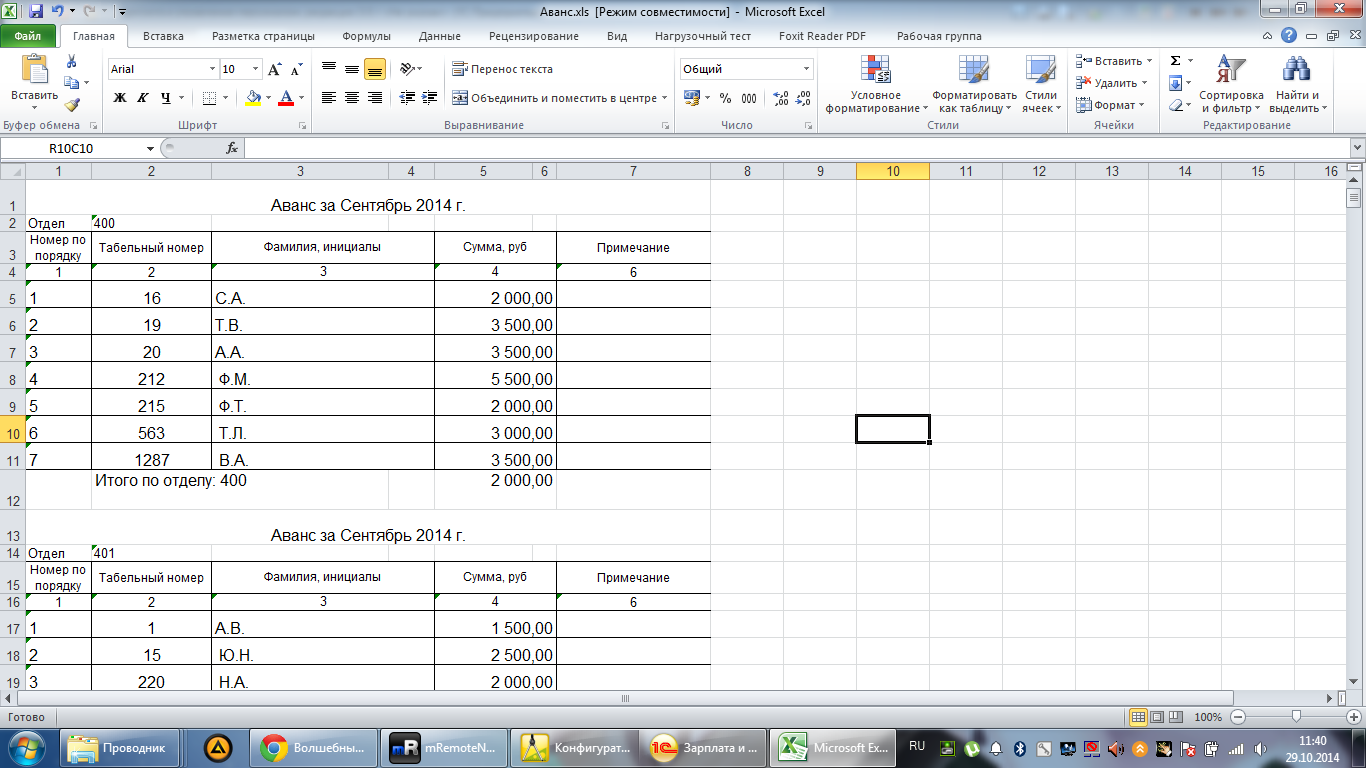Click the Zoom slider in status bar
The height and width of the screenshot is (768, 1366).
pos(1296,717)
